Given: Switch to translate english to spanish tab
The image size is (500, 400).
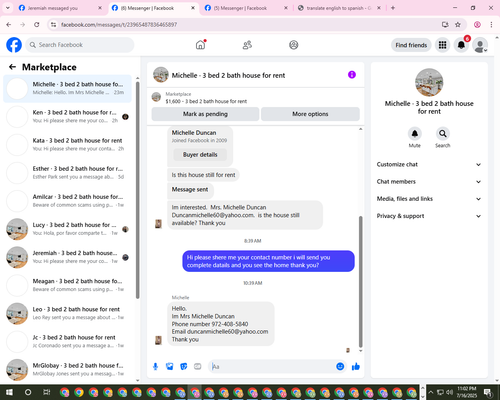Looking at the screenshot, I should [338, 8].
